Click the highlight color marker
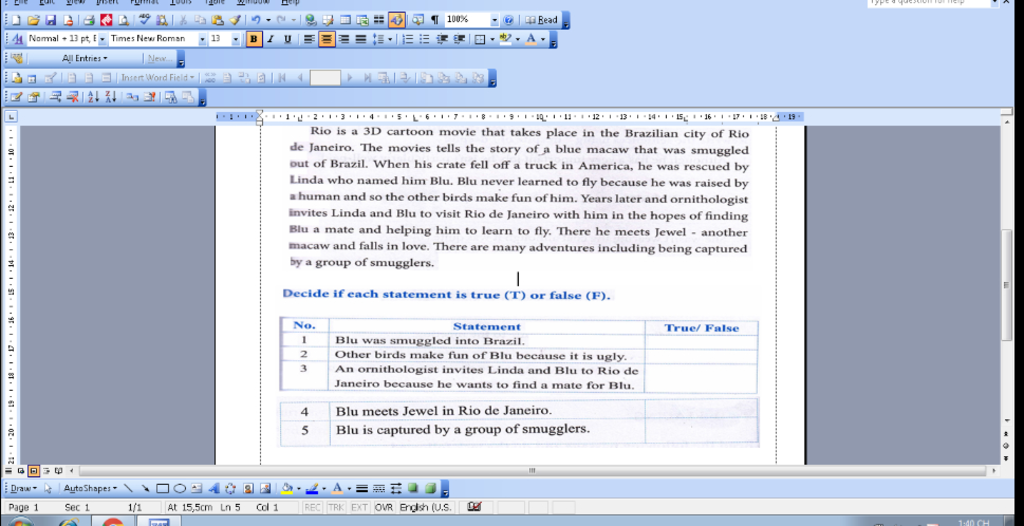 [505, 39]
